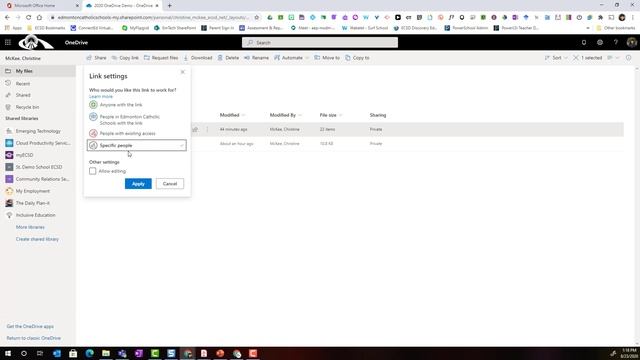This screenshot has width=640, height=360.
Task: Open the account profile picture
Action: [x=631, y=42]
